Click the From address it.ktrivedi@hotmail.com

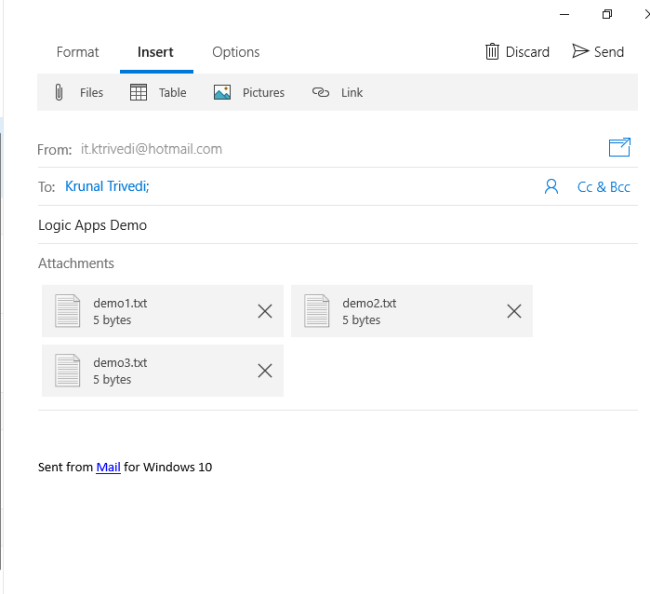pyautogui.click(x=152, y=149)
